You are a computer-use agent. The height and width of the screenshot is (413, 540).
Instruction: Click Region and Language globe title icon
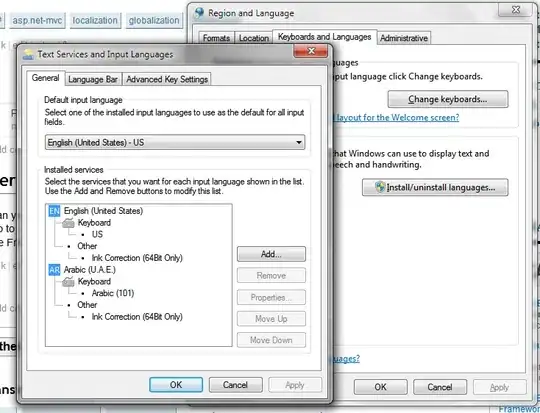tap(199, 13)
